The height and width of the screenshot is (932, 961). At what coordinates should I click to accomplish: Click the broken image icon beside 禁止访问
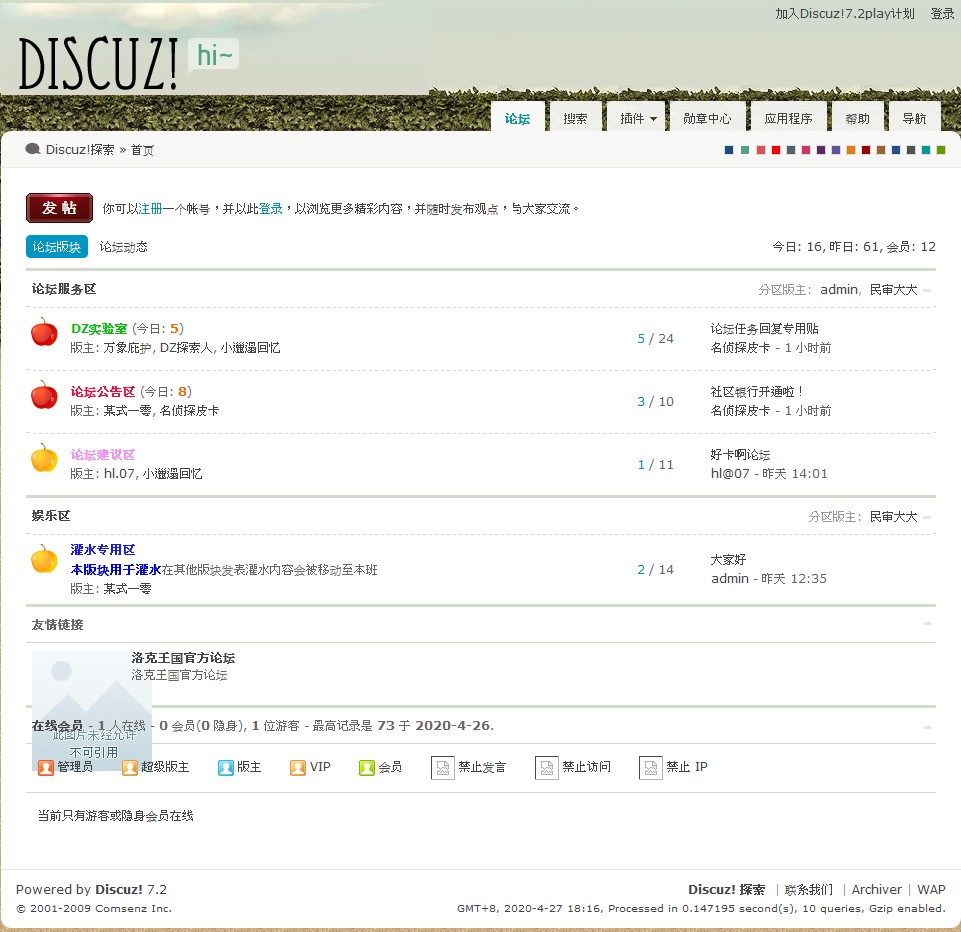coord(547,767)
